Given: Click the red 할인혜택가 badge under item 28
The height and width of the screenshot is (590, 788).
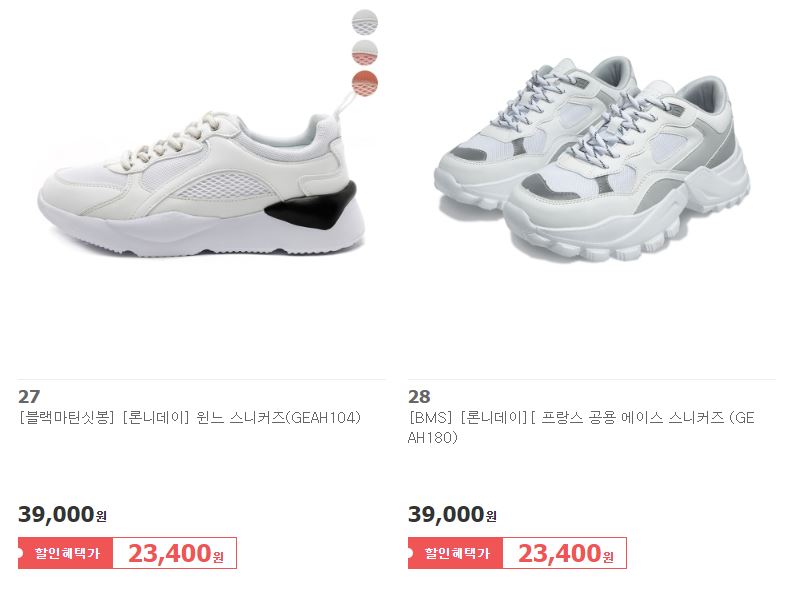Looking at the screenshot, I should (x=455, y=553).
